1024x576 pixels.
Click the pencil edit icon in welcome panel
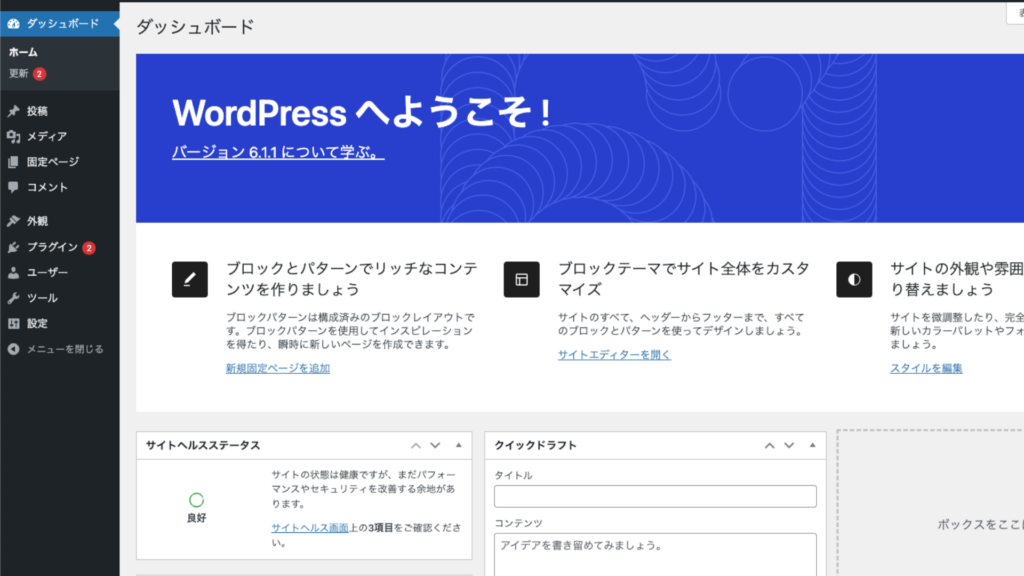189,280
